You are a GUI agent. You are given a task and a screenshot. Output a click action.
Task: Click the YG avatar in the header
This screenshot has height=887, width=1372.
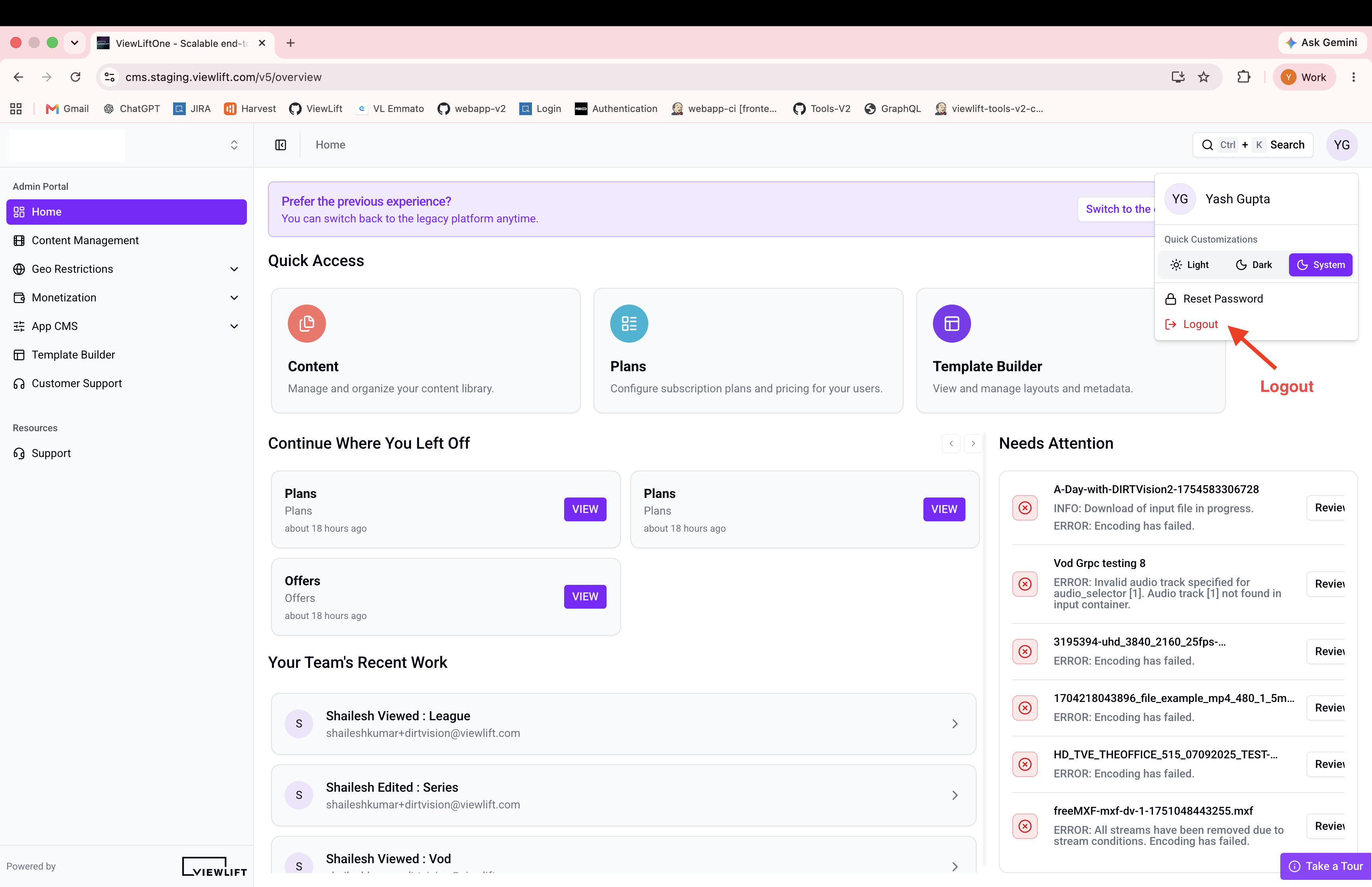point(1341,145)
